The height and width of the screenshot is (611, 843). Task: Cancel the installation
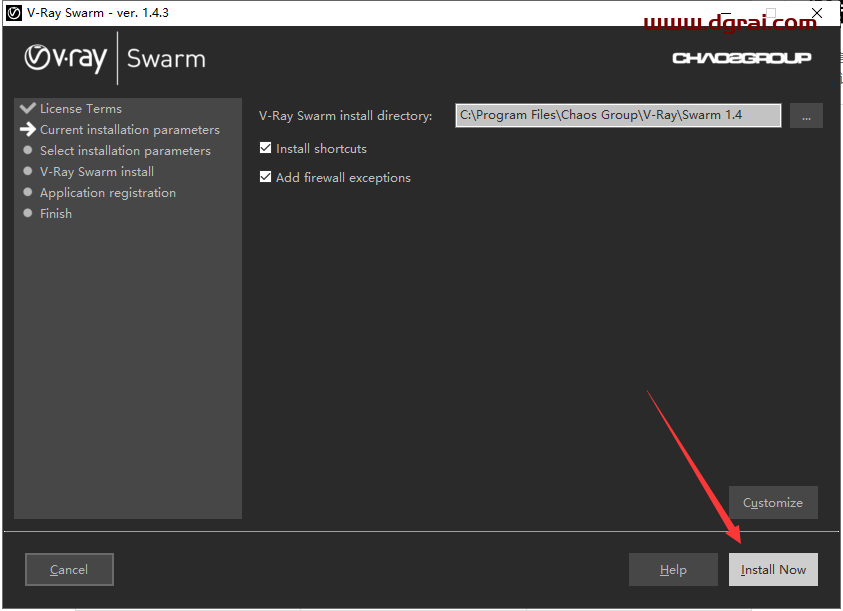[69, 570]
